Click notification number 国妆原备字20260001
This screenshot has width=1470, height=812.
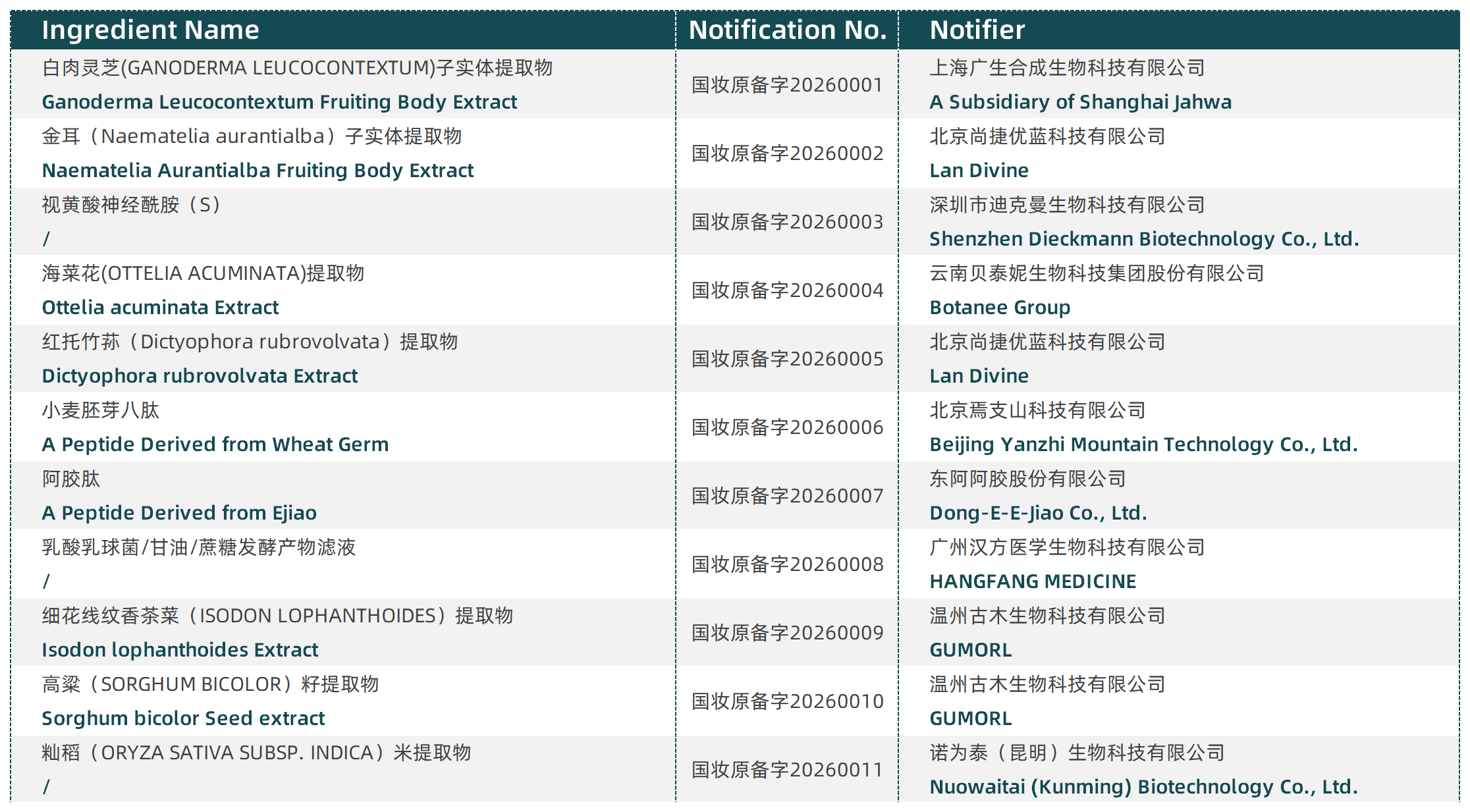(x=787, y=85)
